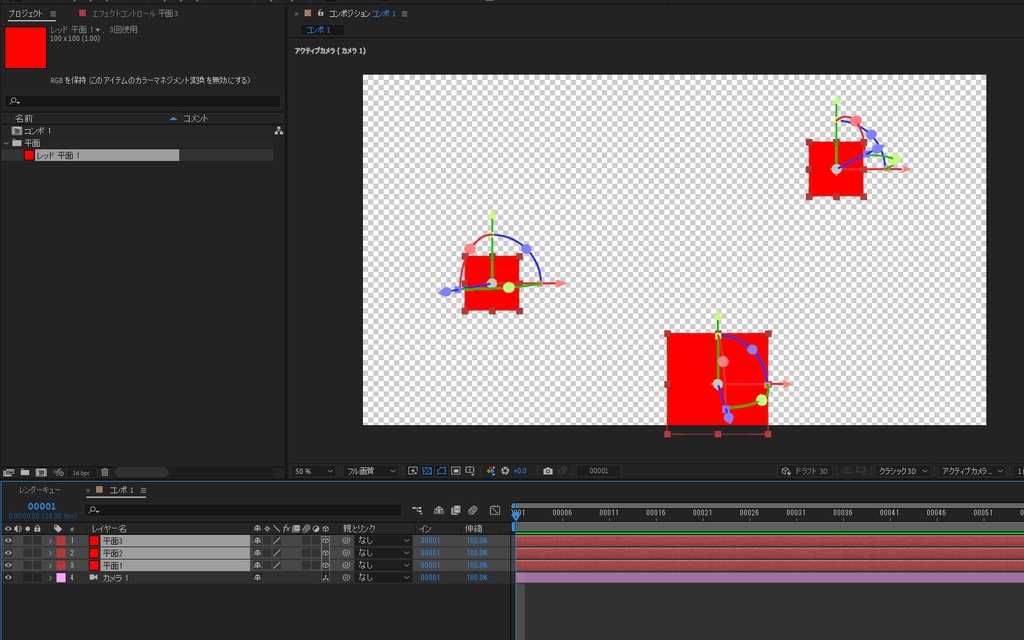Screen dimensions: 1024x640
Task: Open the graph editor icon in timeline
Action: pyautogui.click(x=494, y=510)
